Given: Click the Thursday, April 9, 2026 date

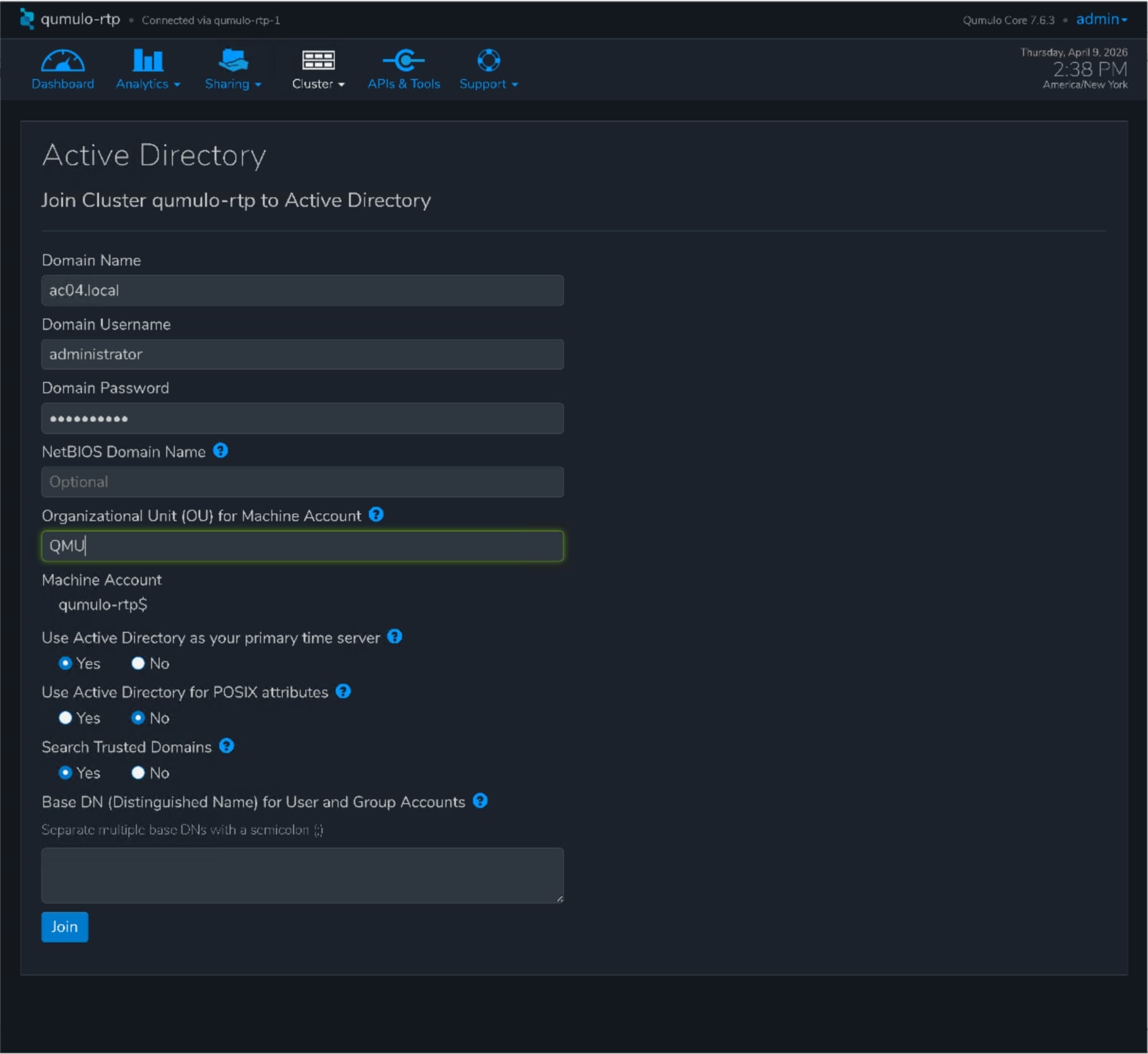Looking at the screenshot, I should (x=1074, y=52).
